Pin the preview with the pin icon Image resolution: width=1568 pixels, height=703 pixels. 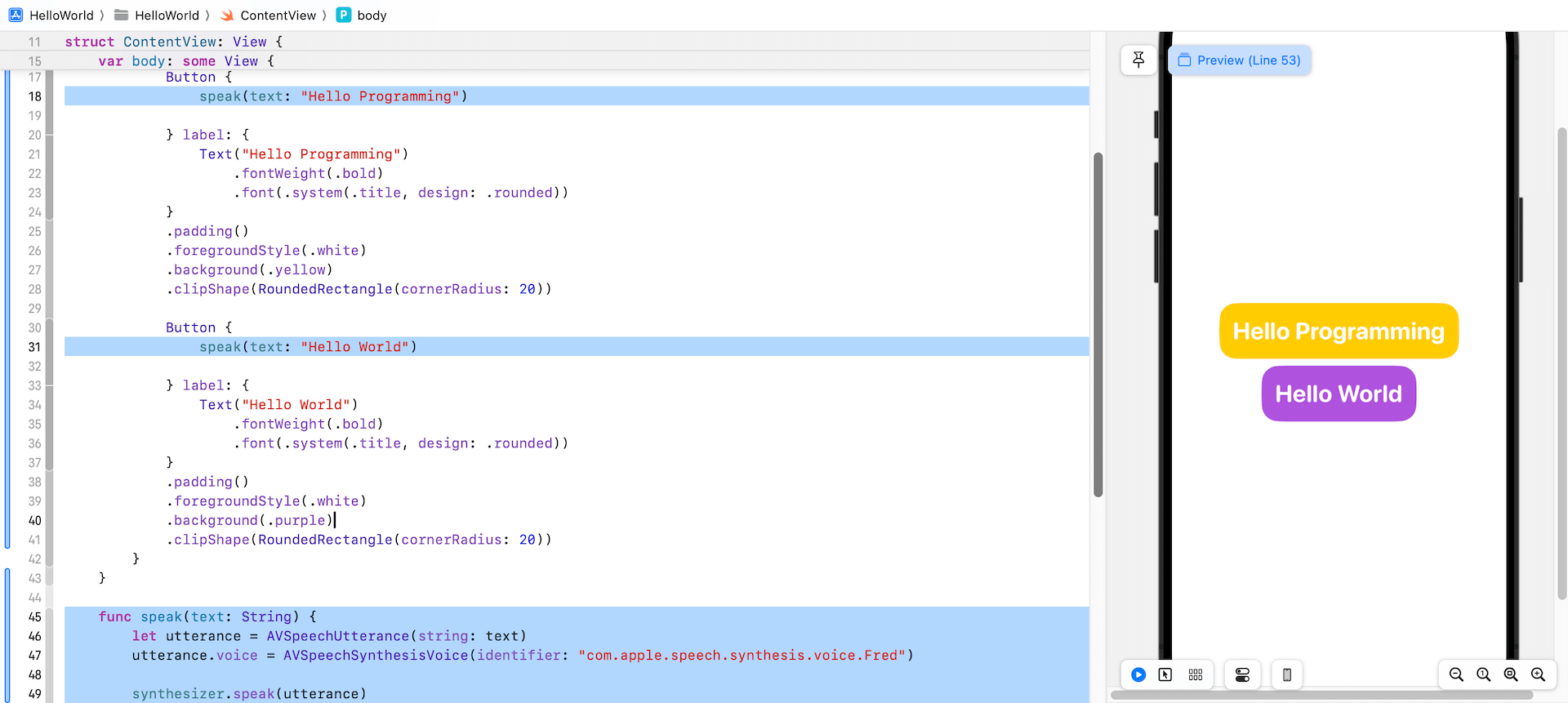pos(1138,60)
